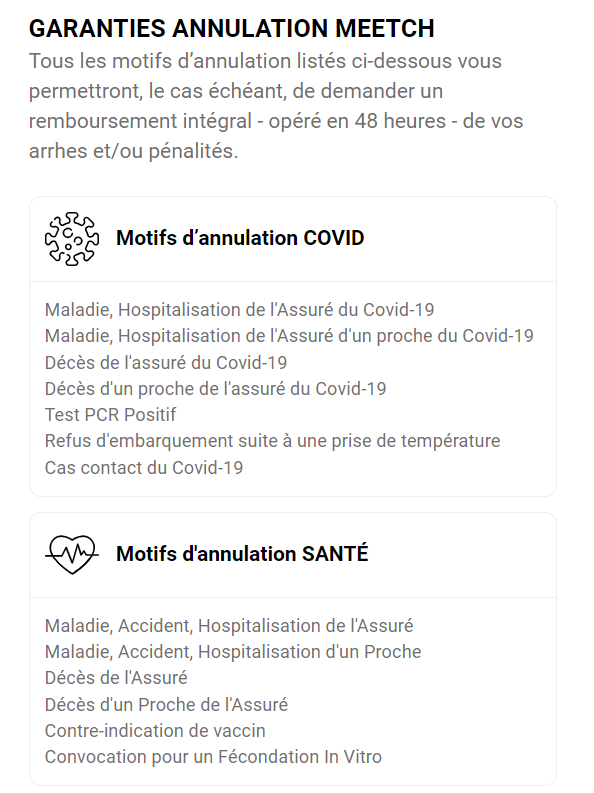
Task: Select 'Cas contact du Covid-19' entry
Action: pyautogui.click(x=144, y=467)
